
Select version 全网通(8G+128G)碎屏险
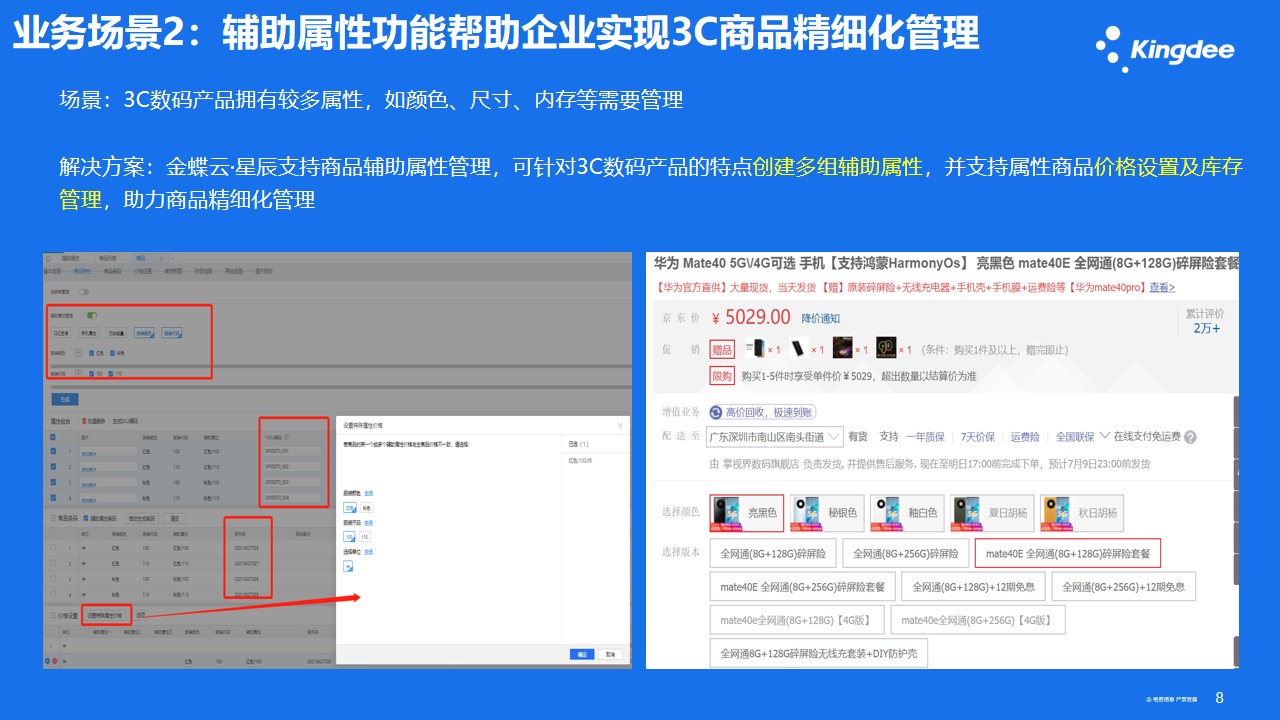point(772,553)
